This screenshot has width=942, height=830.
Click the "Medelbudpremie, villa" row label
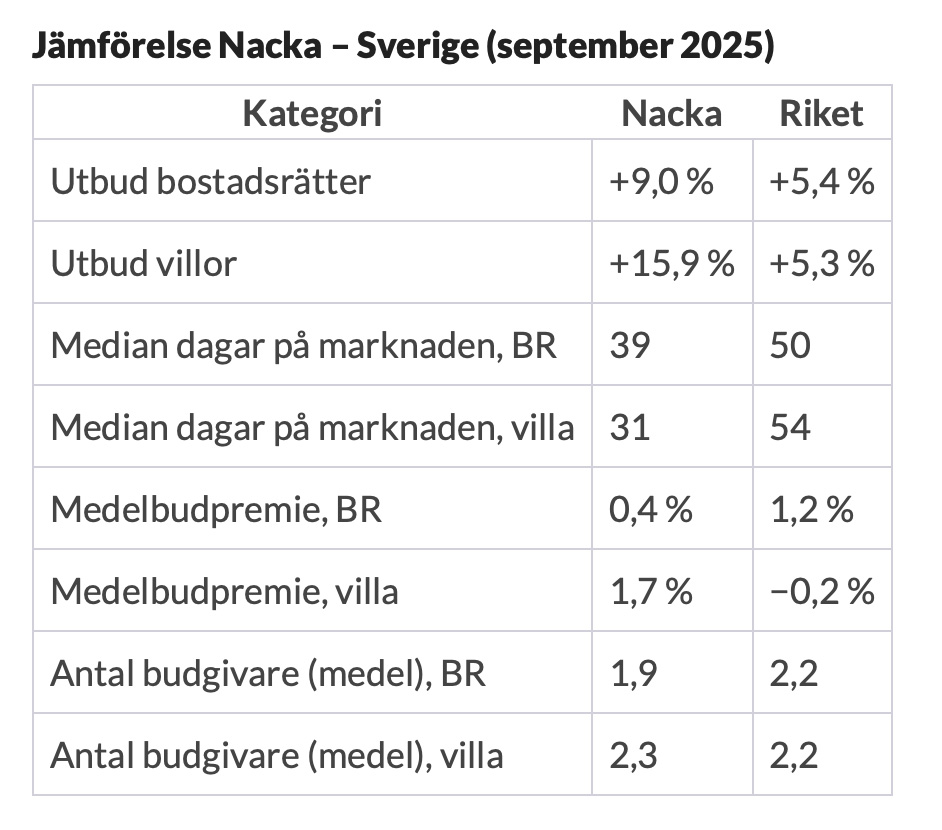point(225,592)
